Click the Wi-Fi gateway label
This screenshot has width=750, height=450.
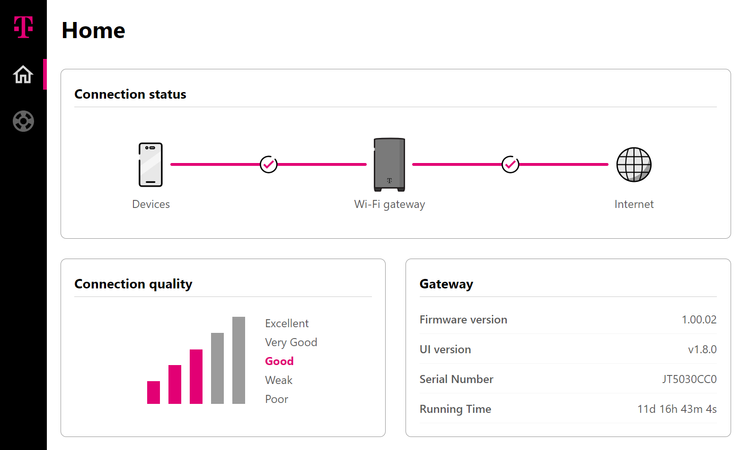coord(389,204)
